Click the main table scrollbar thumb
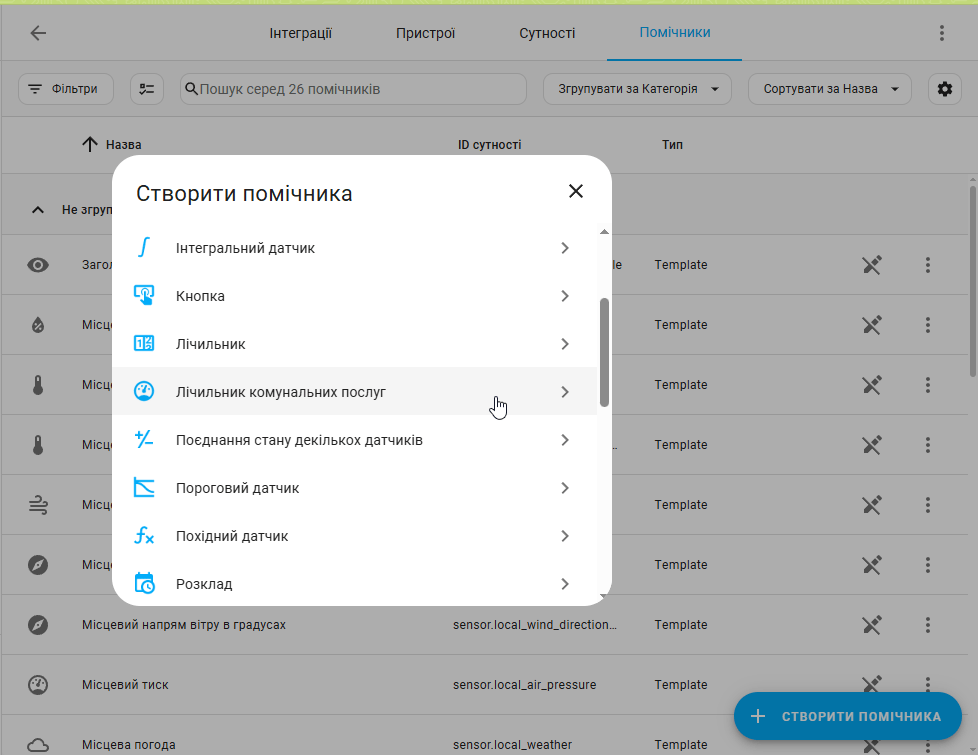This screenshot has width=978, height=755. point(973,281)
